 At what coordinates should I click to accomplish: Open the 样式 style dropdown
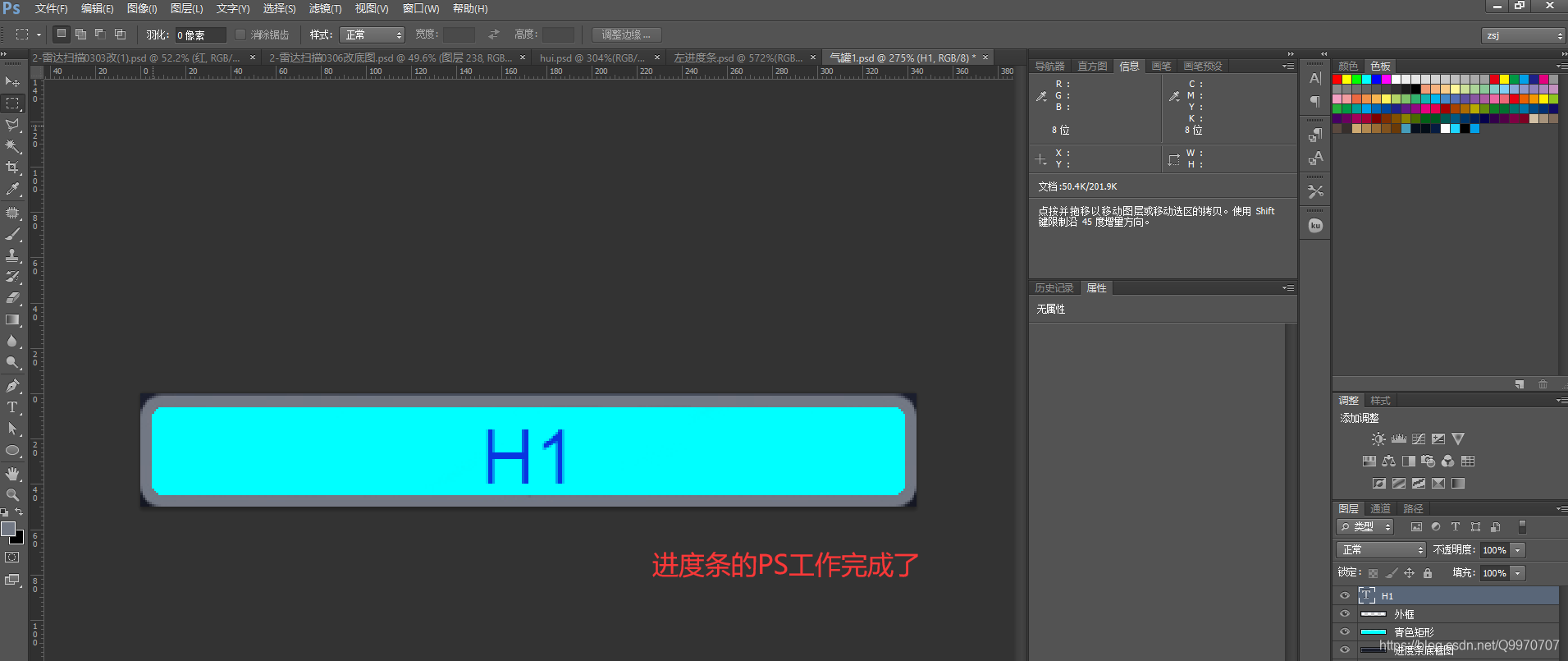(x=372, y=34)
